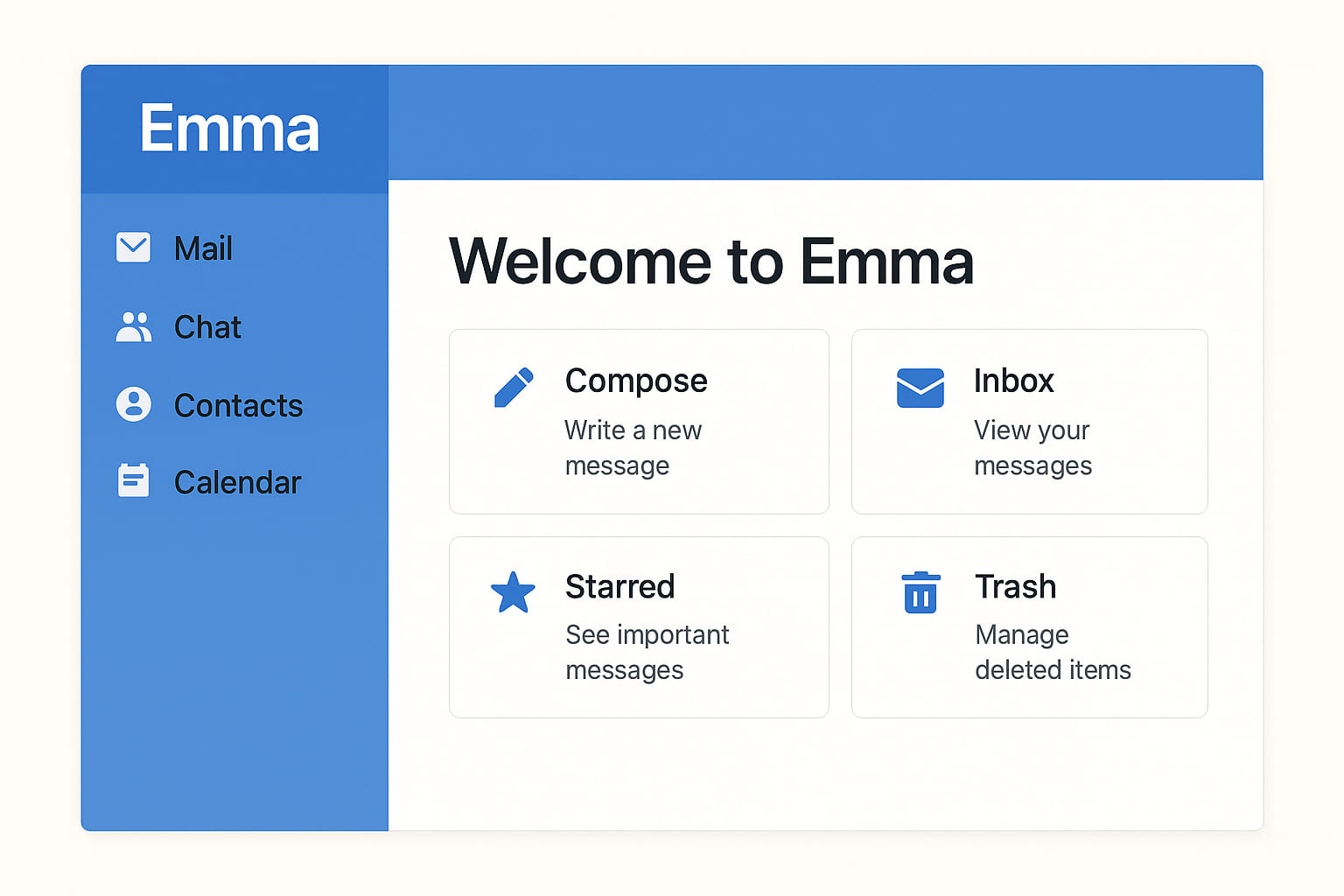1344x896 pixels.
Task: Click the "View your messages" text
Action: point(1032,448)
